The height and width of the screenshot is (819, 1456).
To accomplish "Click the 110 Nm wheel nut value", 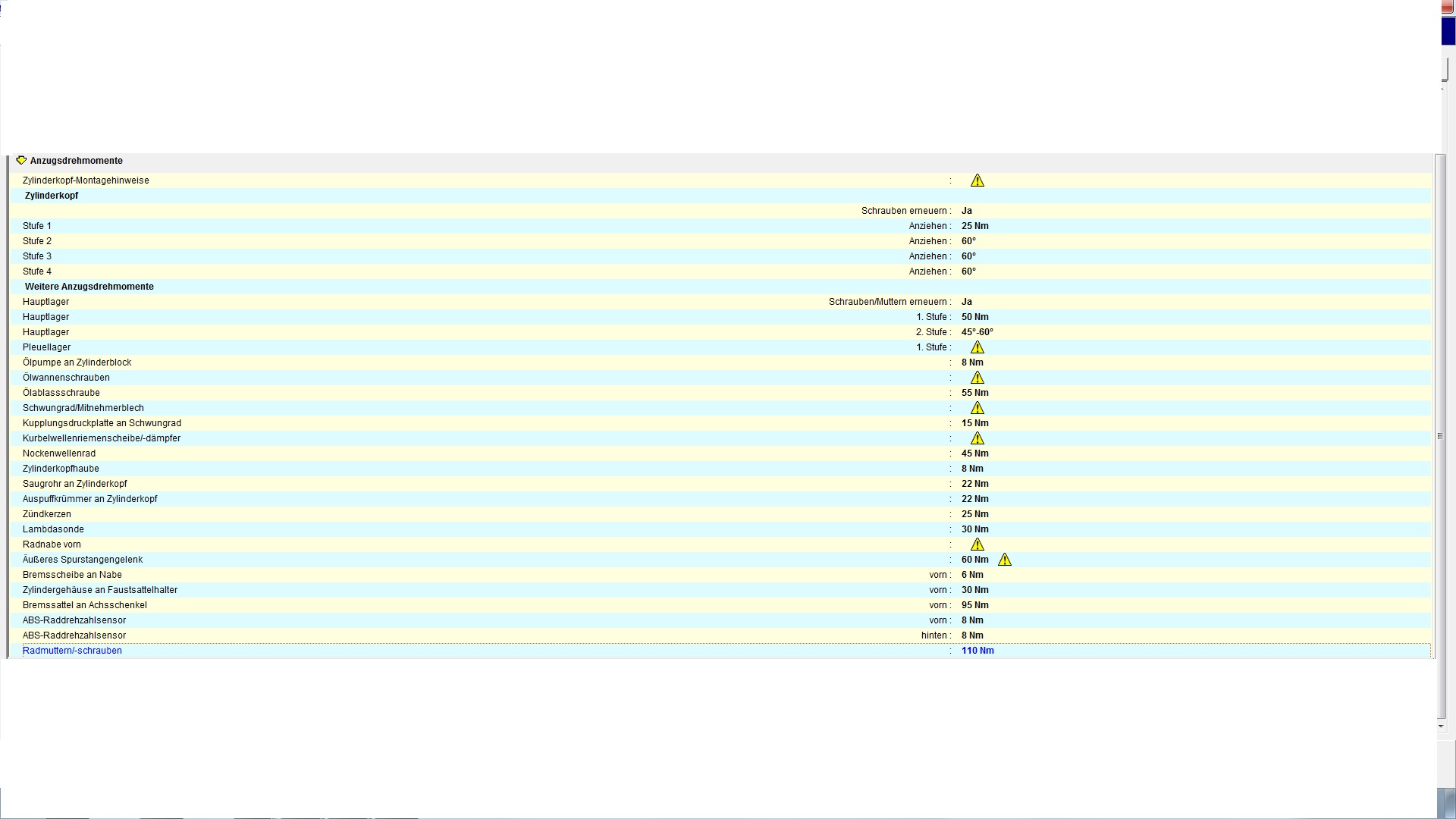I will [977, 651].
